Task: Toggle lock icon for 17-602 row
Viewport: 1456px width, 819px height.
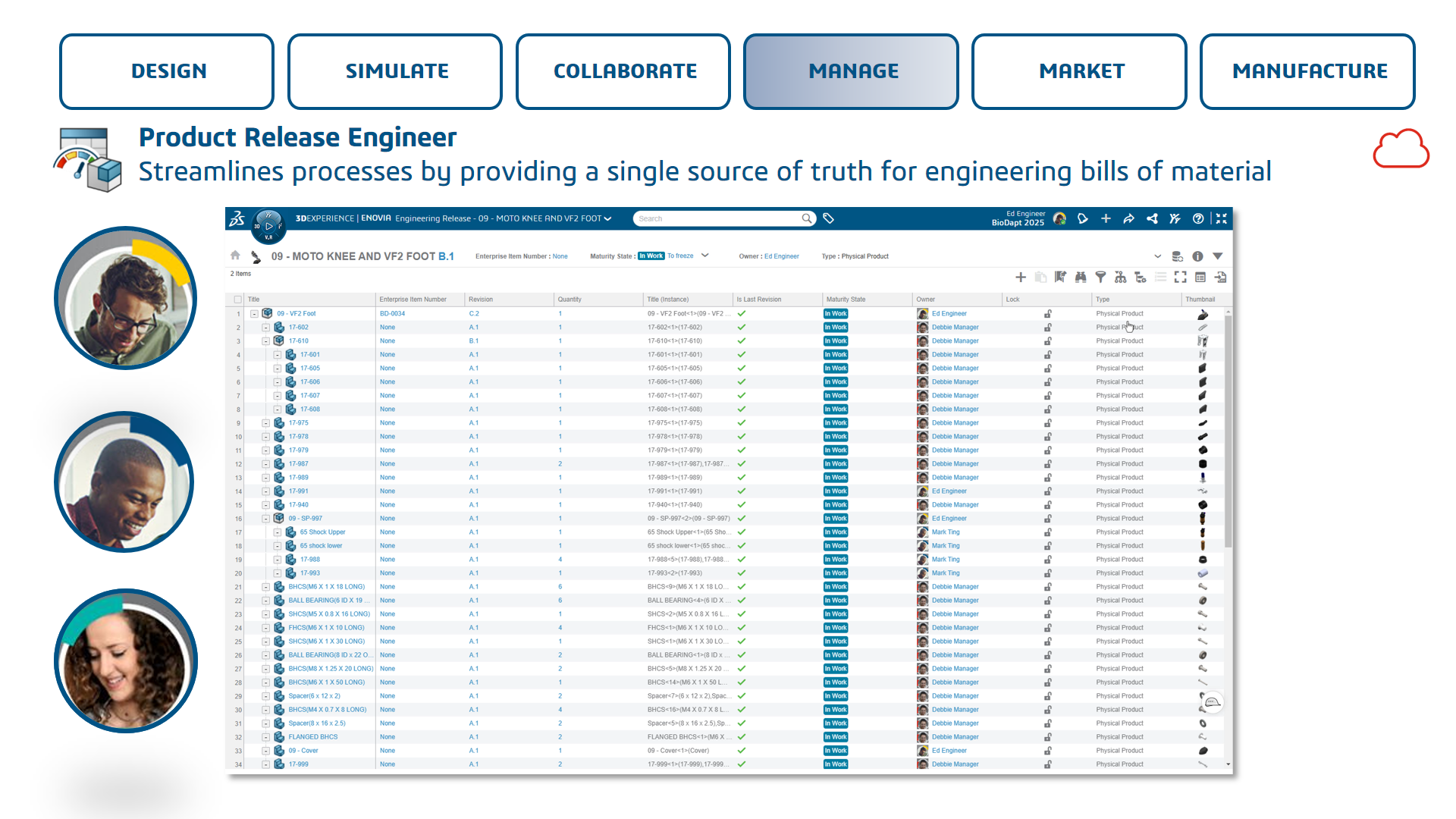Action: coord(1048,328)
